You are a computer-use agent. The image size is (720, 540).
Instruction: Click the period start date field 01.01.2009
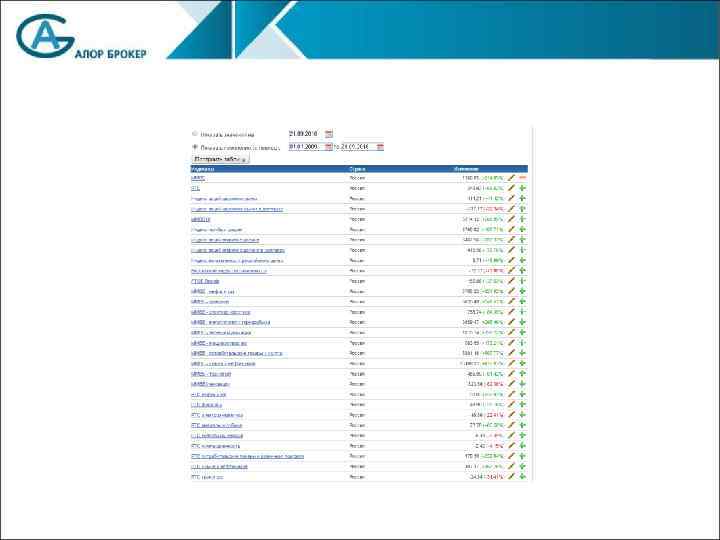(x=306, y=146)
